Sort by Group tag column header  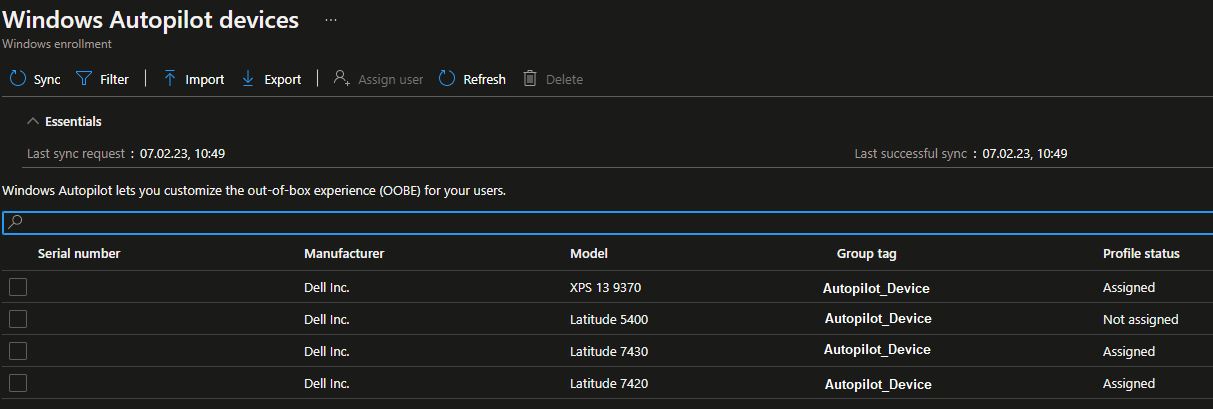[866, 254]
